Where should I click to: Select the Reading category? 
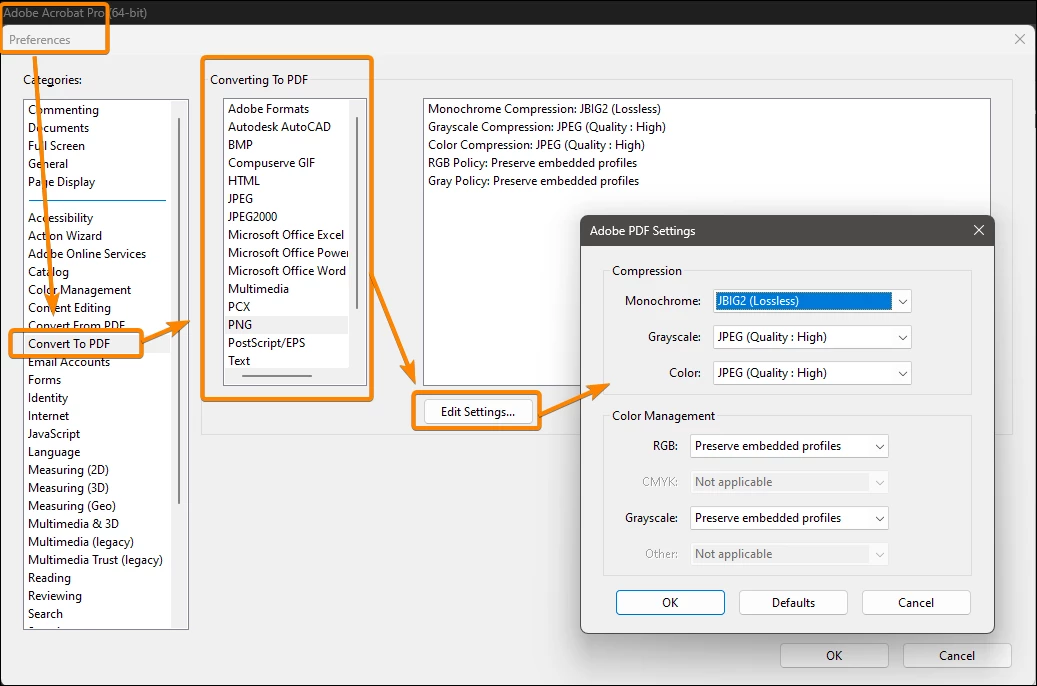[49, 578]
